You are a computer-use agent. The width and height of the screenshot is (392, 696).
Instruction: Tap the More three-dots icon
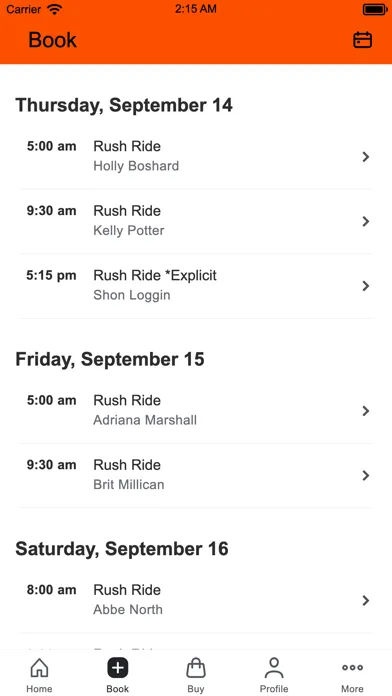[352, 668]
